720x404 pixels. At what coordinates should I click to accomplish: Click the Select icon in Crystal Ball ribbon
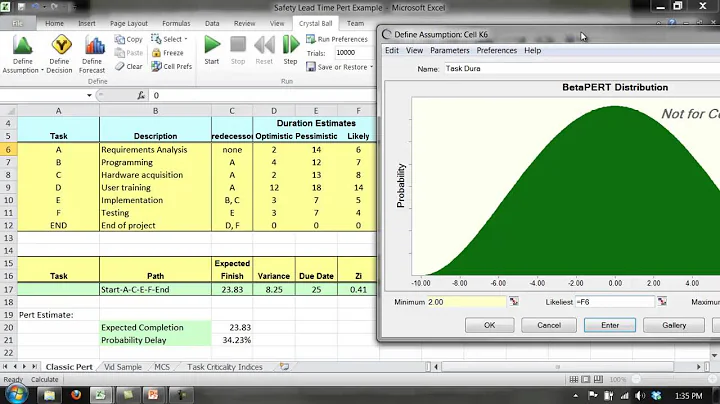156,39
